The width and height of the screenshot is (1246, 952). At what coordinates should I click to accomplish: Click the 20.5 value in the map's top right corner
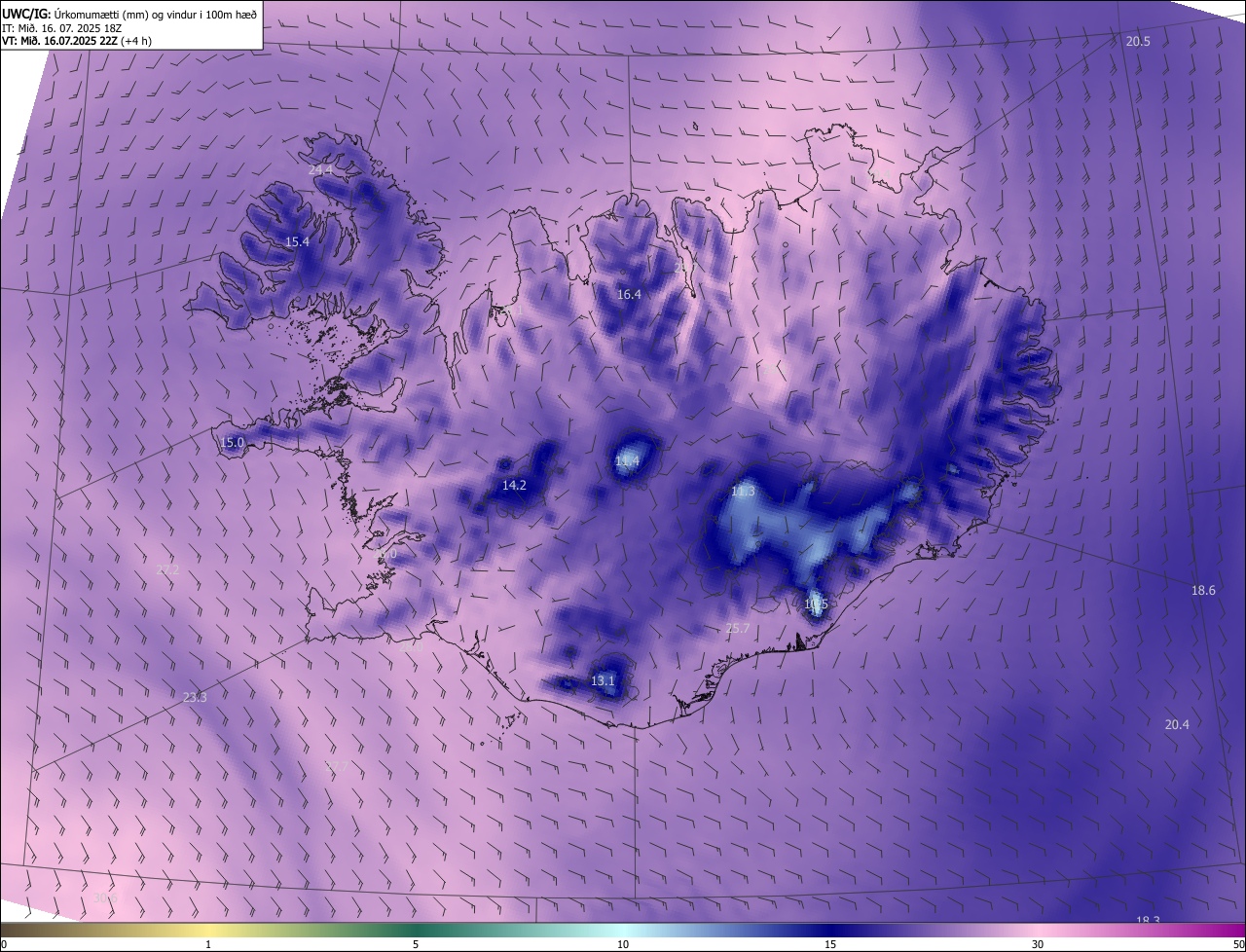(1138, 41)
